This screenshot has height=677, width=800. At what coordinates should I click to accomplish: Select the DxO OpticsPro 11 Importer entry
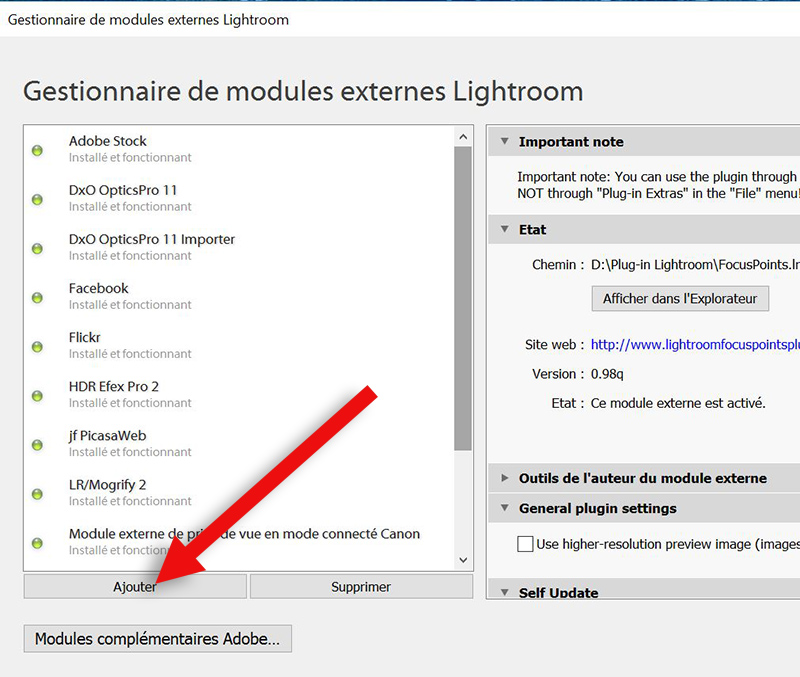pos(239,247)
